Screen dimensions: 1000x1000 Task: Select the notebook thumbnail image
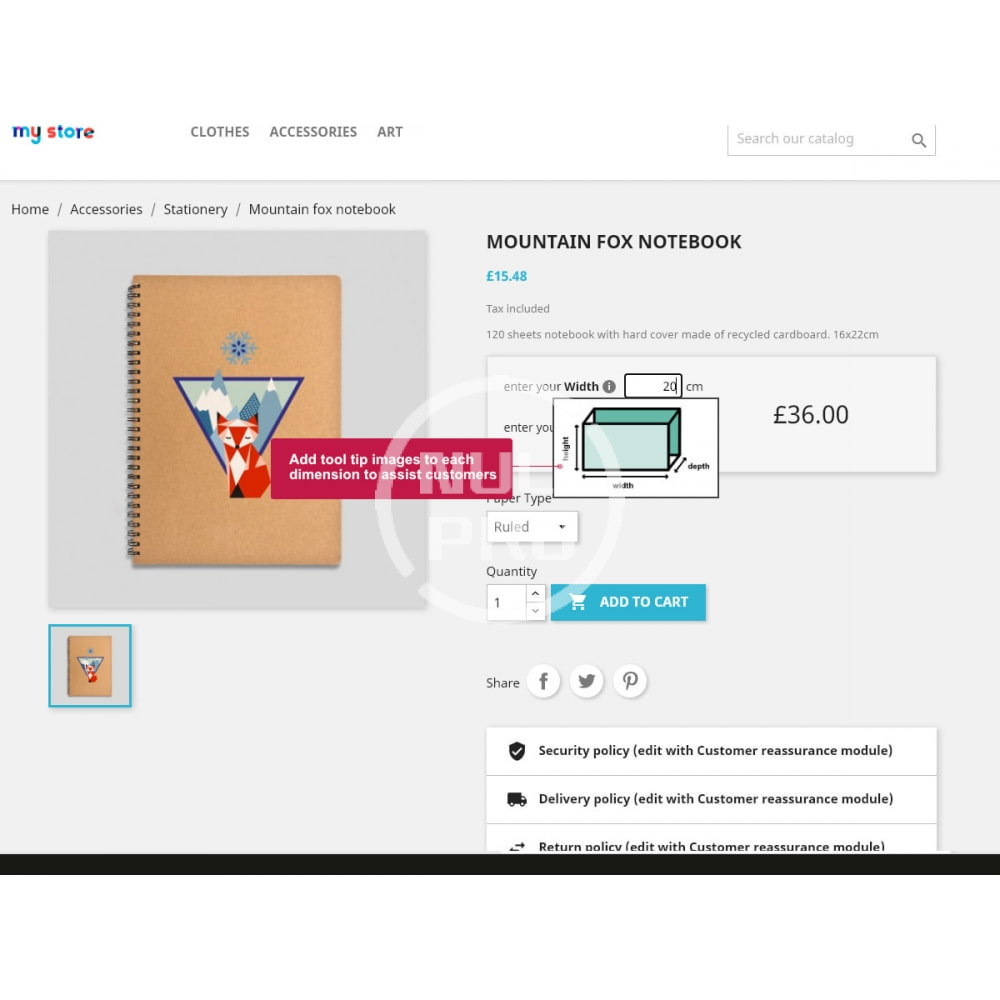(90, 666)
